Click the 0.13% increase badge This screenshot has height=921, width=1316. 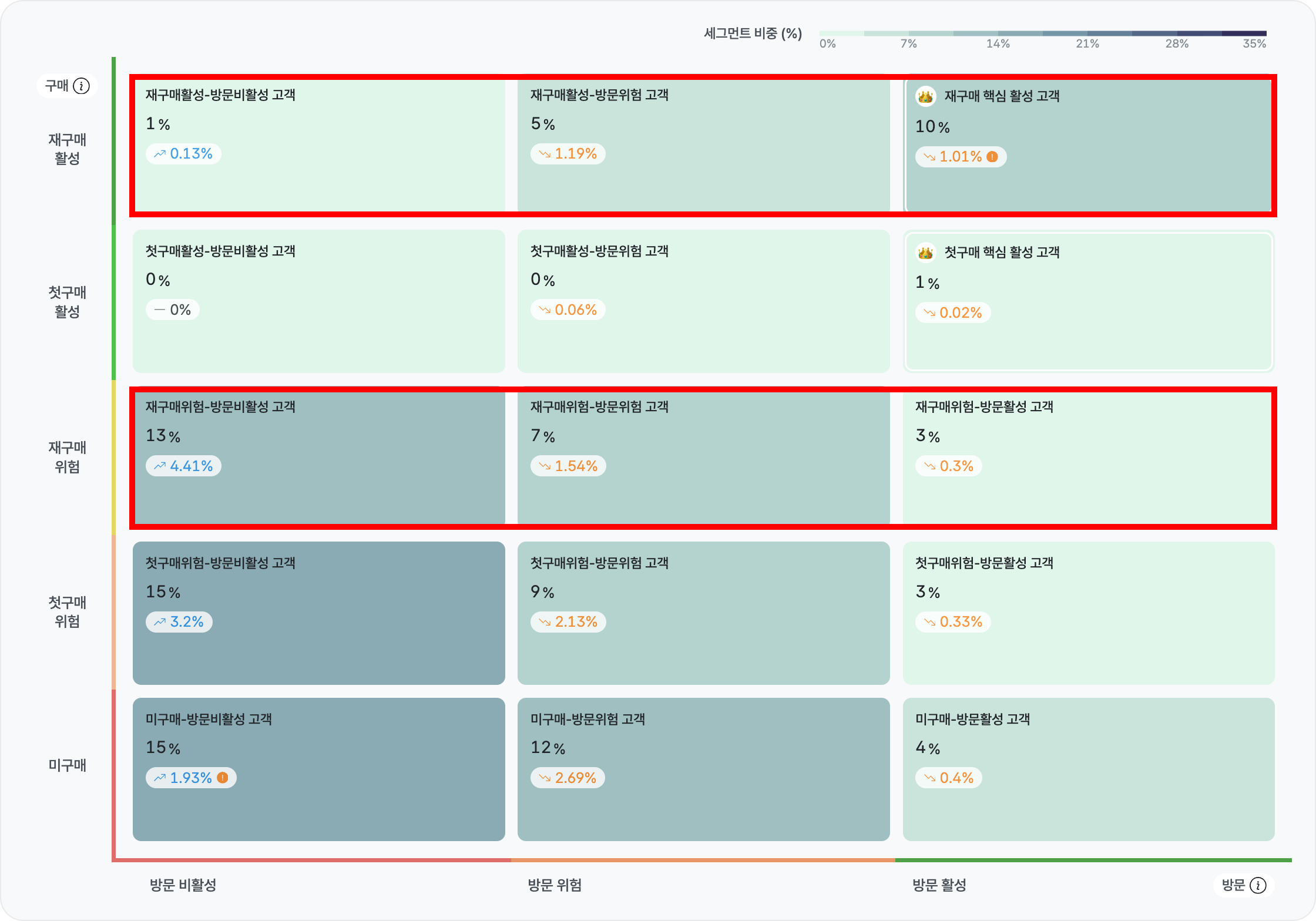point(183,154)
